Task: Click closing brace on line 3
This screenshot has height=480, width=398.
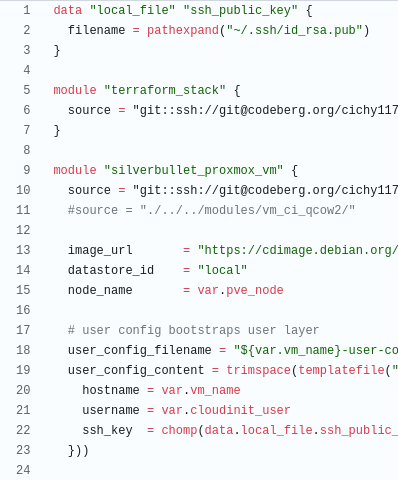Action: coord(57,50)
